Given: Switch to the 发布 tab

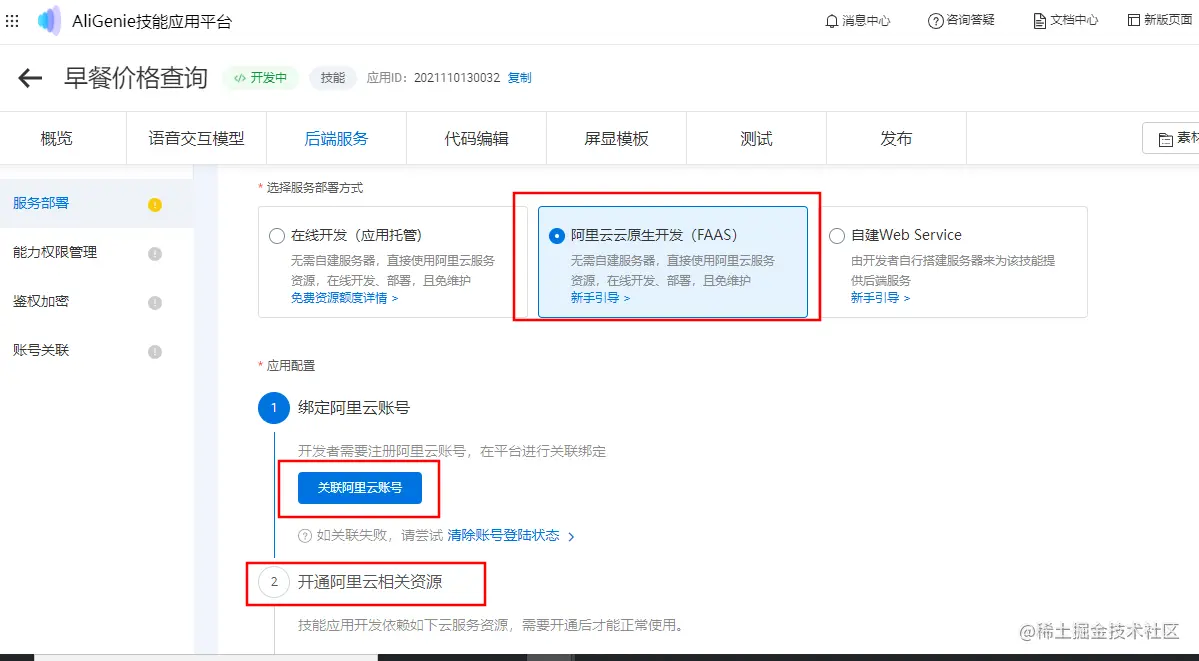Looking at the screenshot, I should pos(896,138).
